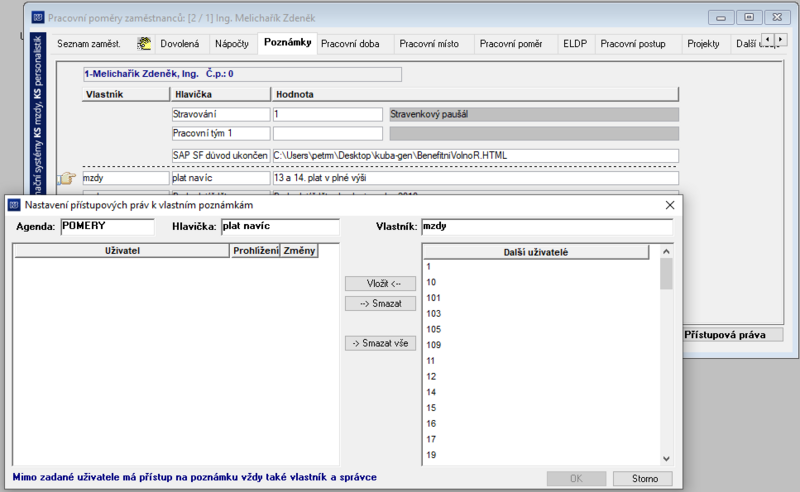Click the employee name field 1-Melichařík Zdeněk, Ing.

click(x=242, y=74)
